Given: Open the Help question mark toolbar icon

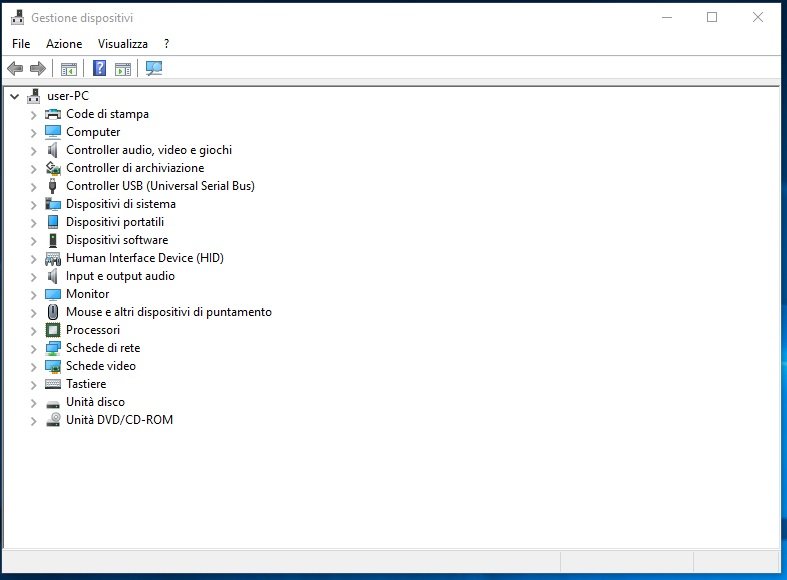Looking at the screenshot, I should (x=99, y=68).
